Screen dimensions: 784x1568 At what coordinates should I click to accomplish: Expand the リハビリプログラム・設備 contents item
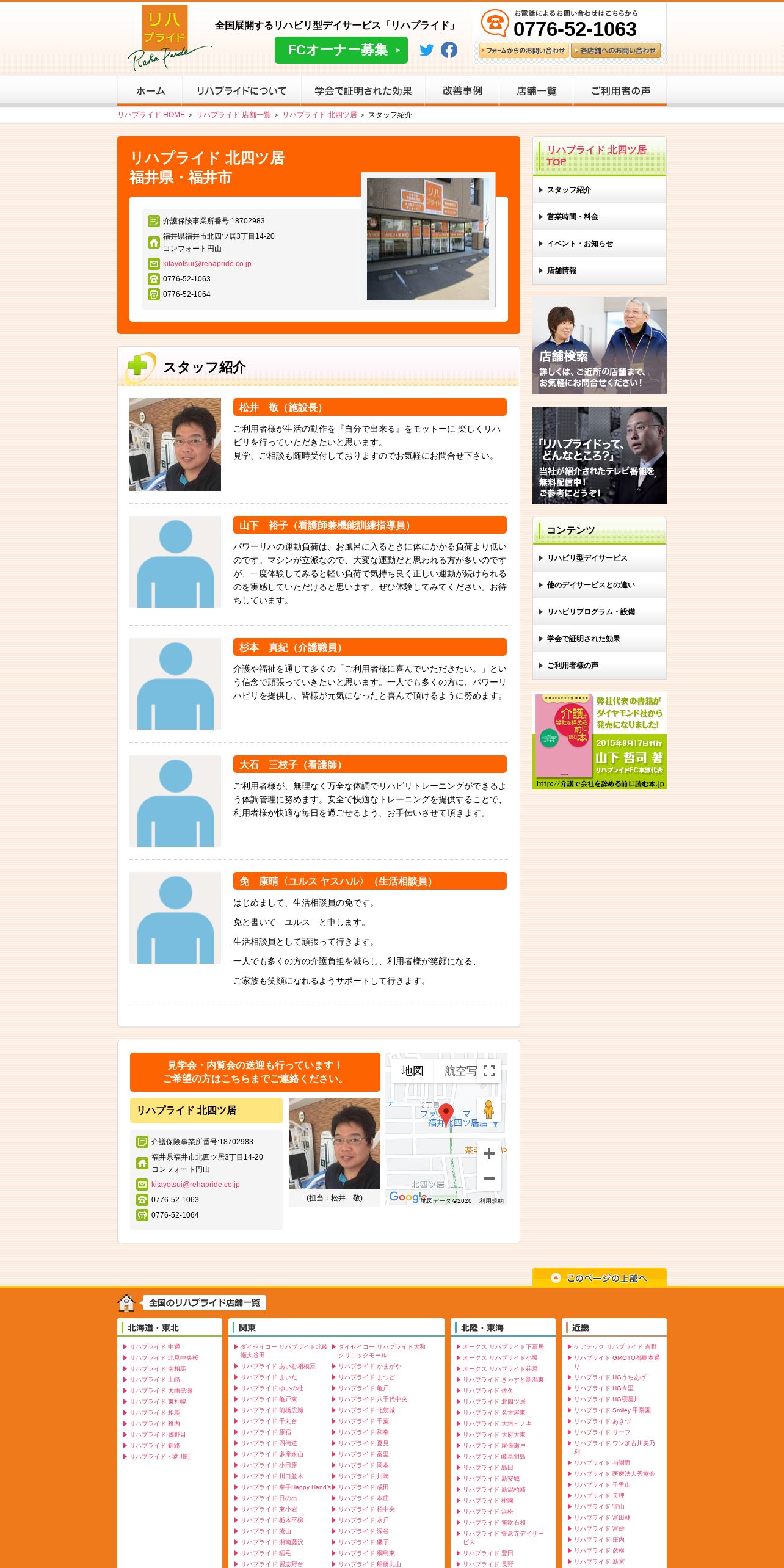[599, 612]
